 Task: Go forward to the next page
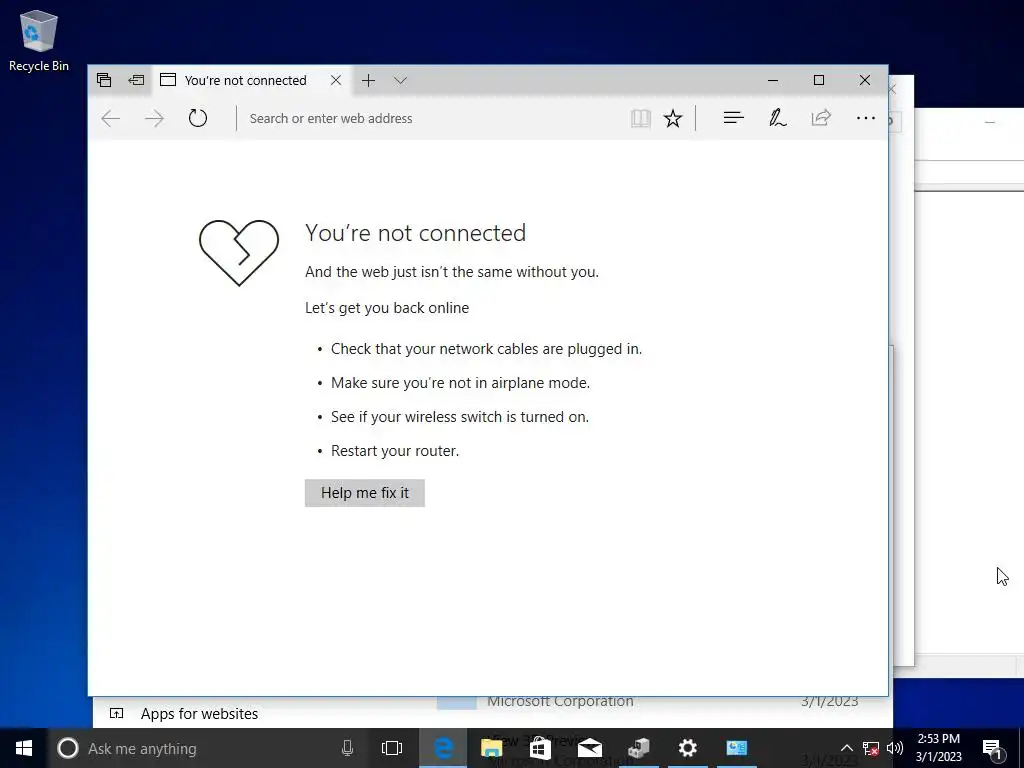tap(155, 118)
